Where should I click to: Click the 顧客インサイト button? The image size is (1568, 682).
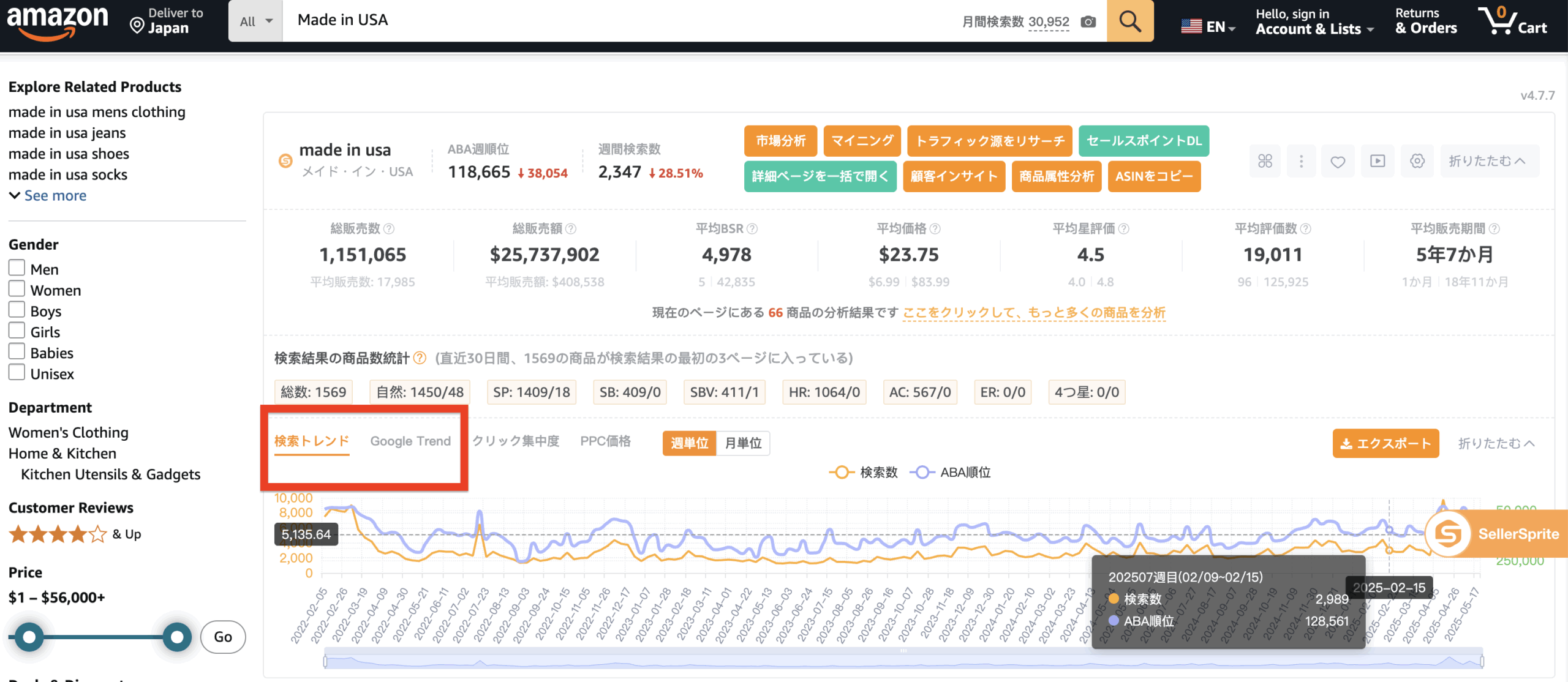coord(954,176)
